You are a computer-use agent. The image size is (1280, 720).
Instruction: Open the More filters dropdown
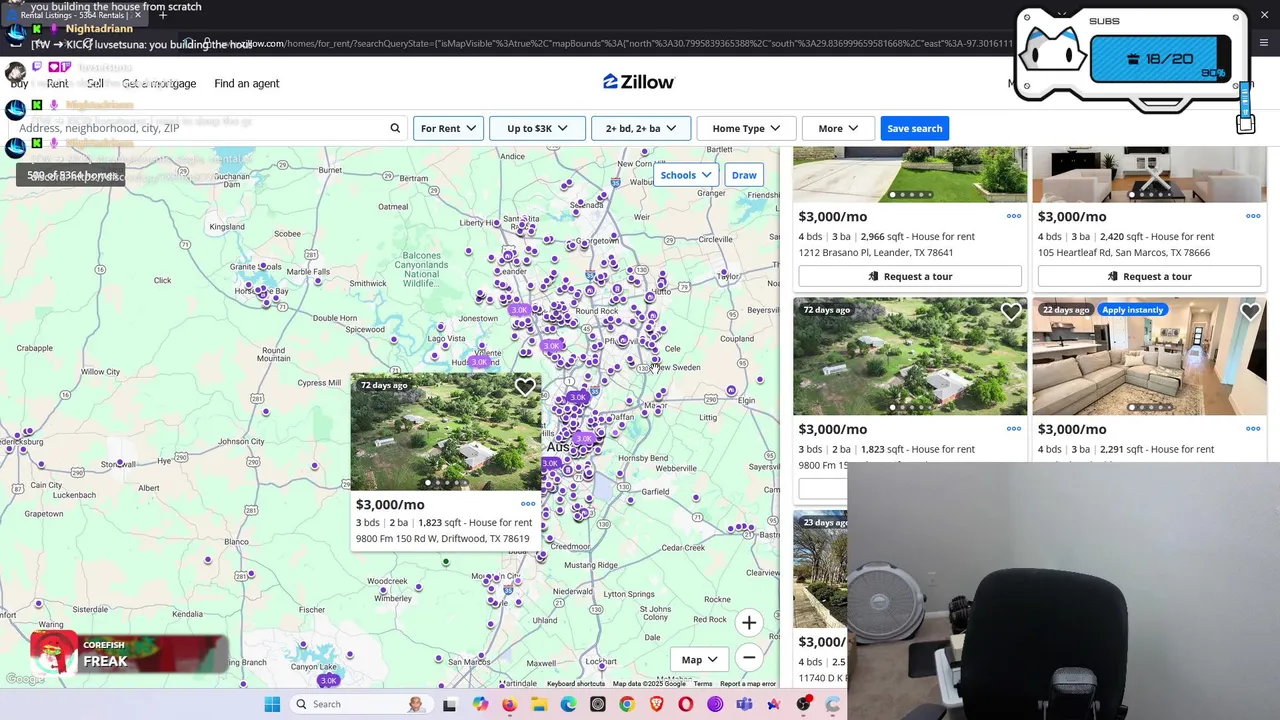[x=838, y=128]
